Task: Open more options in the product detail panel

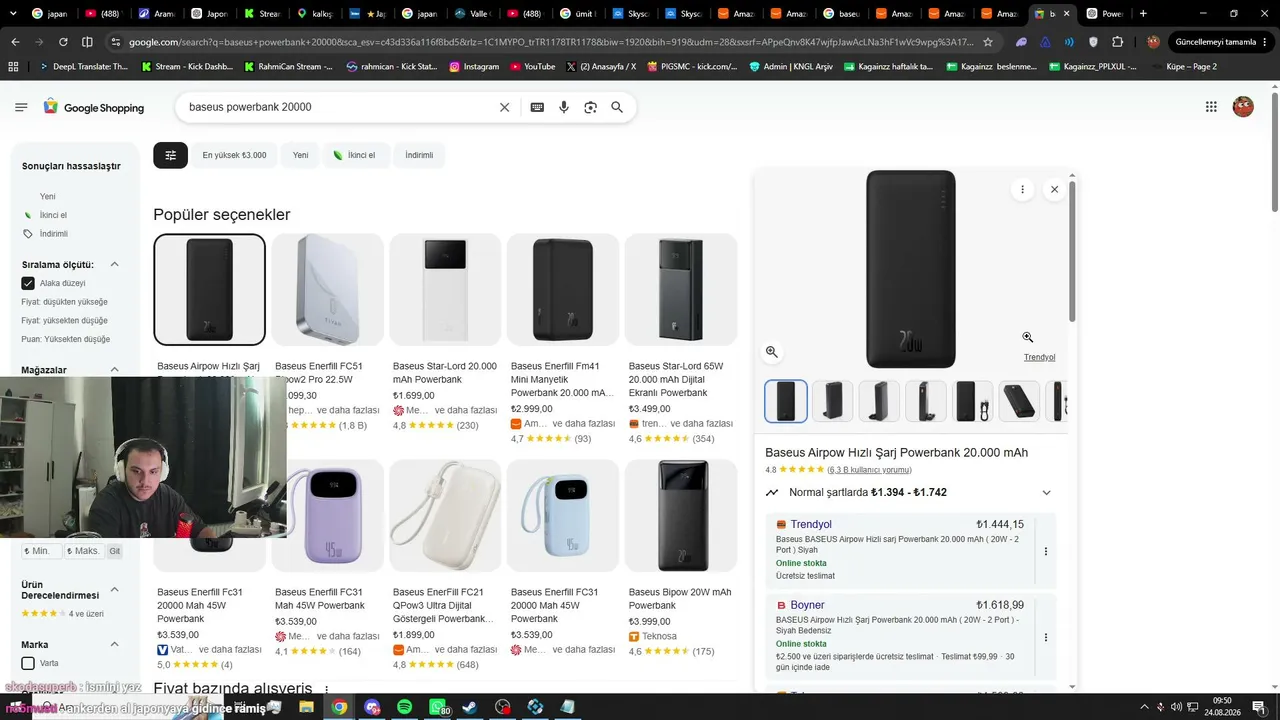Action: point(1022,189)
